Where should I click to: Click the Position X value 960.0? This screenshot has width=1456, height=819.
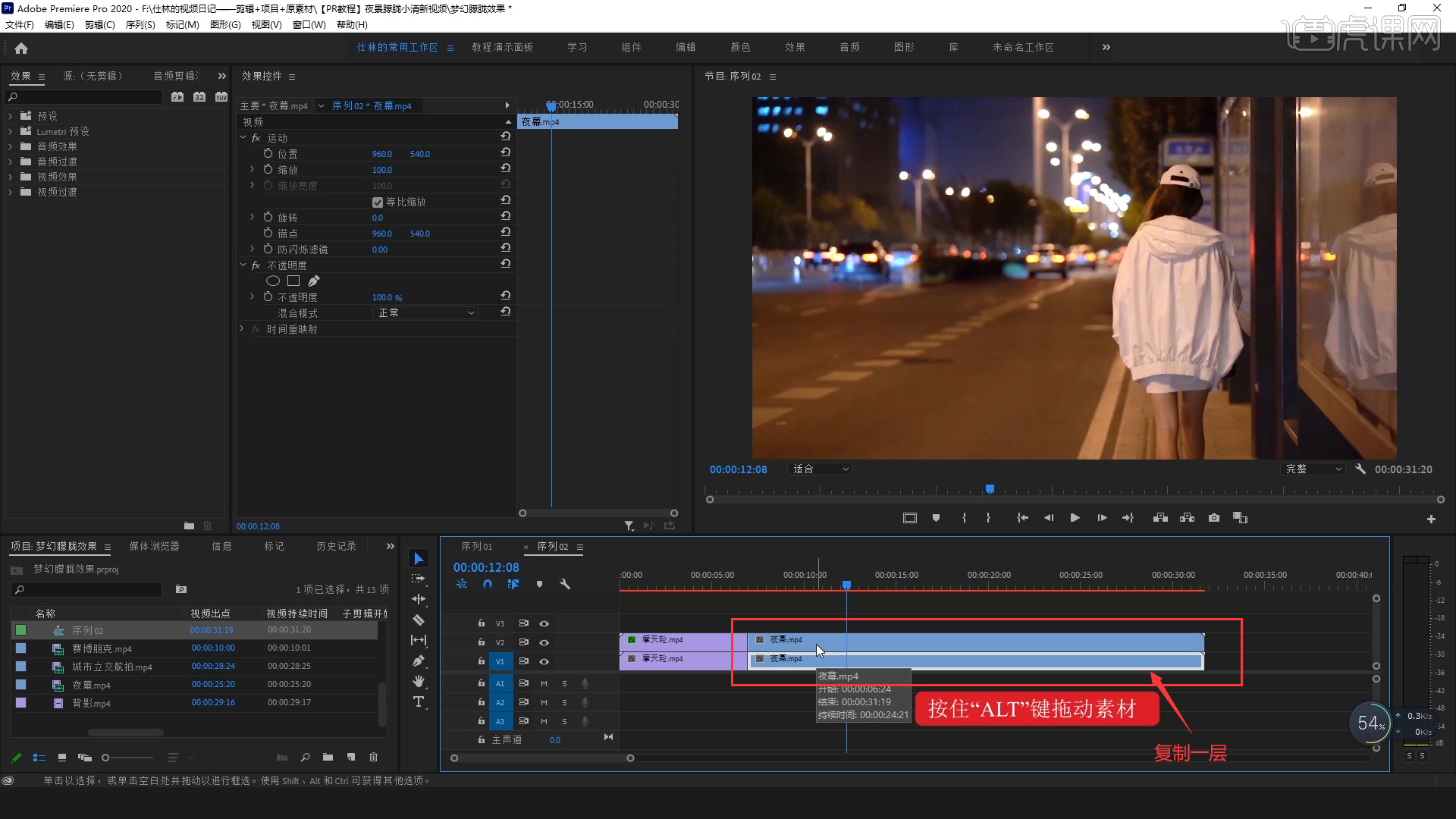pos(382,154)
